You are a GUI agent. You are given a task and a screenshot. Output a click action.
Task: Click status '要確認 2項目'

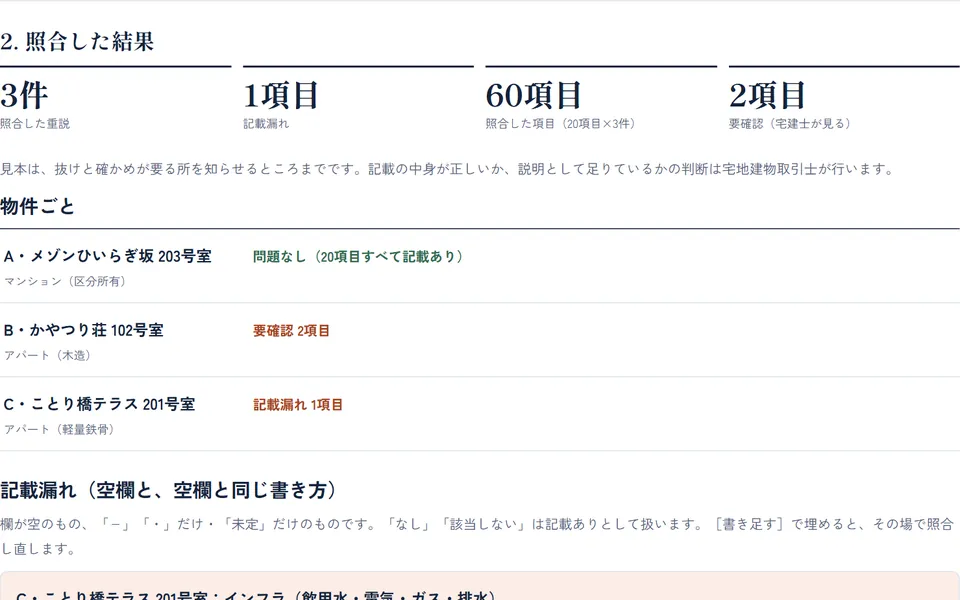click(x=291, y=331)
